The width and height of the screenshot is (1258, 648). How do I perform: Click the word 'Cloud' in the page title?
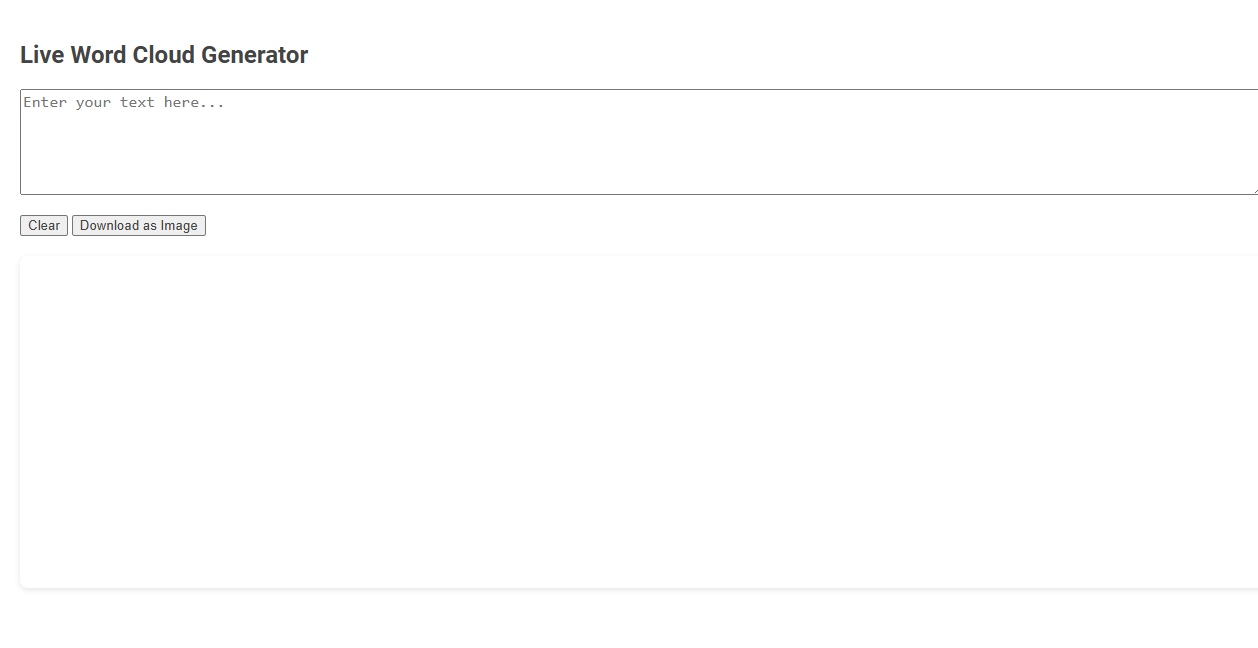164,55
